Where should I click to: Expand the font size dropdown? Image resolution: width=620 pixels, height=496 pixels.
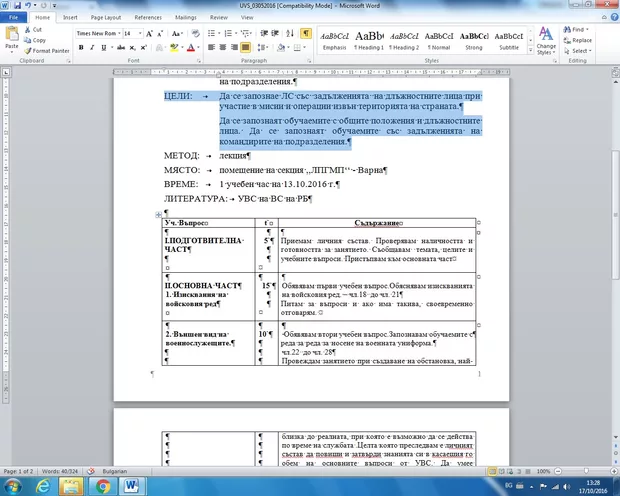point(139,33)
